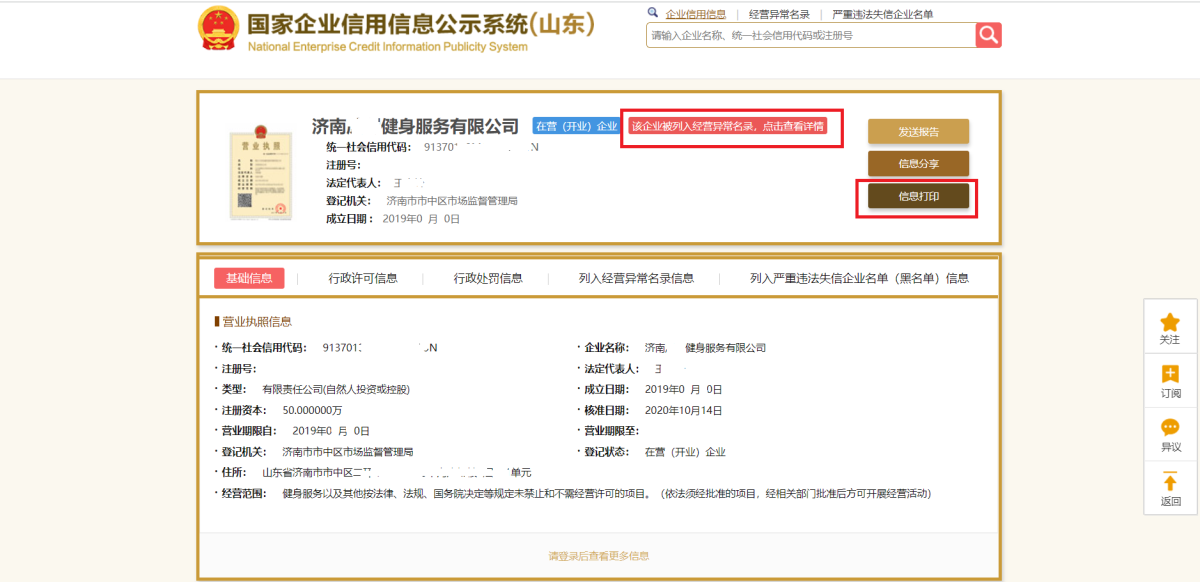1200x582 pixels.
Task: Click the national emblem logo
Action: tap(218, 29)
